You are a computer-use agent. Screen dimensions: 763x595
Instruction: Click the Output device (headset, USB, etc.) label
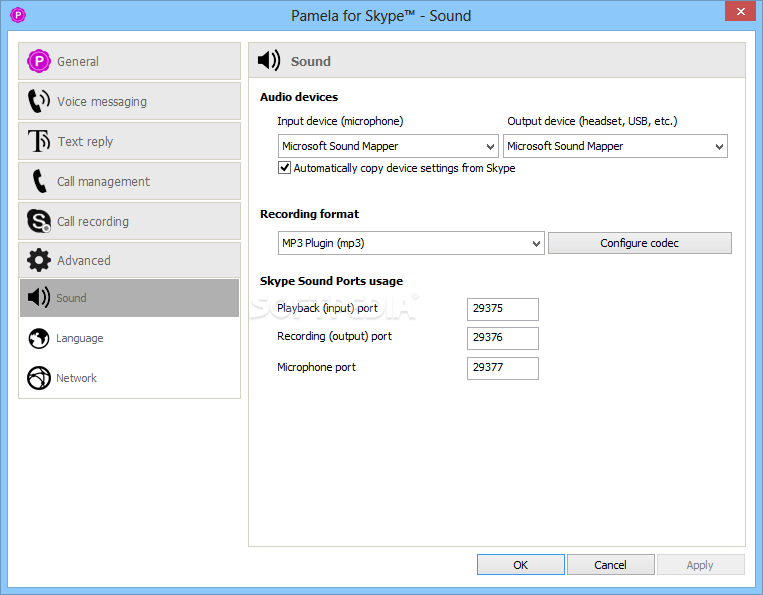[x=592, y=121]
